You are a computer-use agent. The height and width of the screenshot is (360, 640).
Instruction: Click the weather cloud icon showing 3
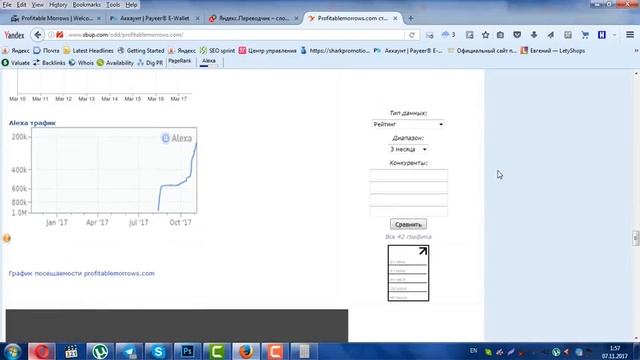click(x=448, y=35)
